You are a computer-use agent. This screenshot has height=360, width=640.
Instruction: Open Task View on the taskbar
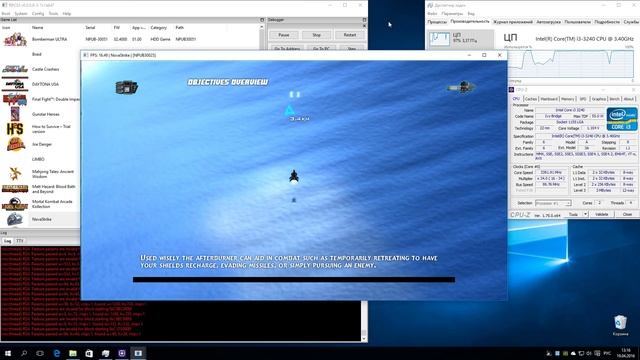[40, 353]
